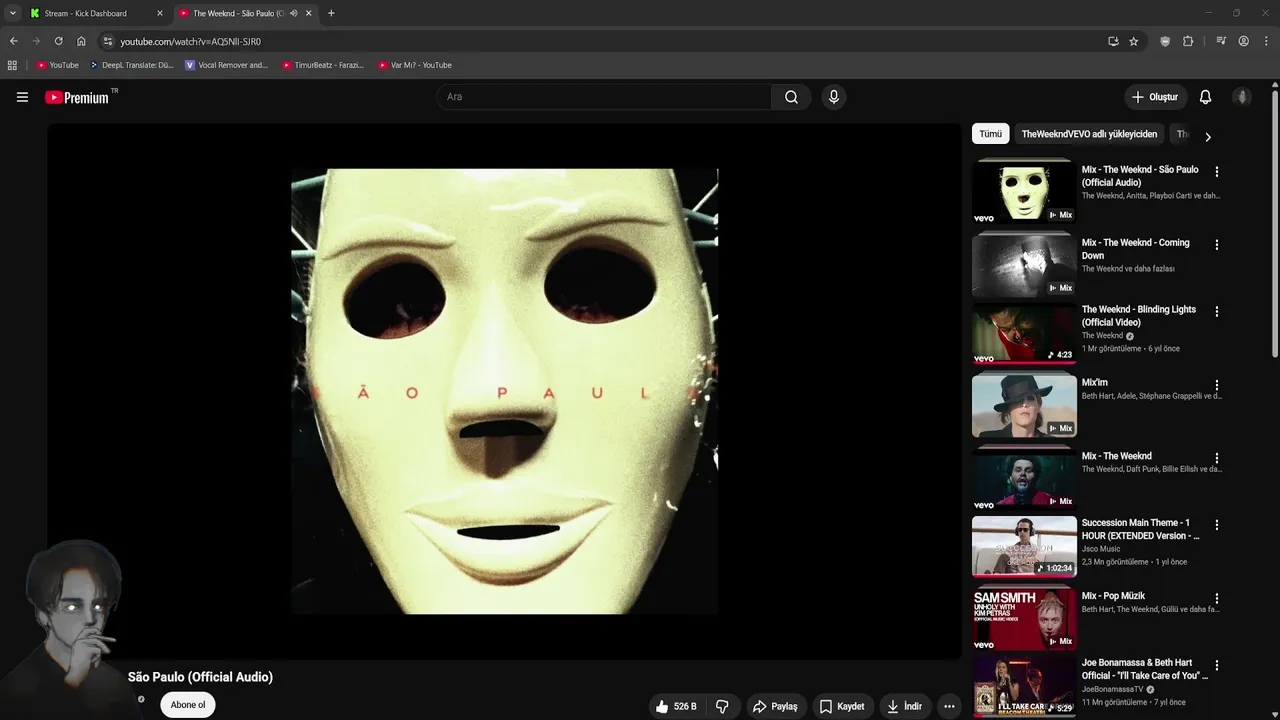The height and width of the screenshot is (720, 1280).
Task: Open the Blinding Lights video thumbnail
Action: click(1024, 334)
